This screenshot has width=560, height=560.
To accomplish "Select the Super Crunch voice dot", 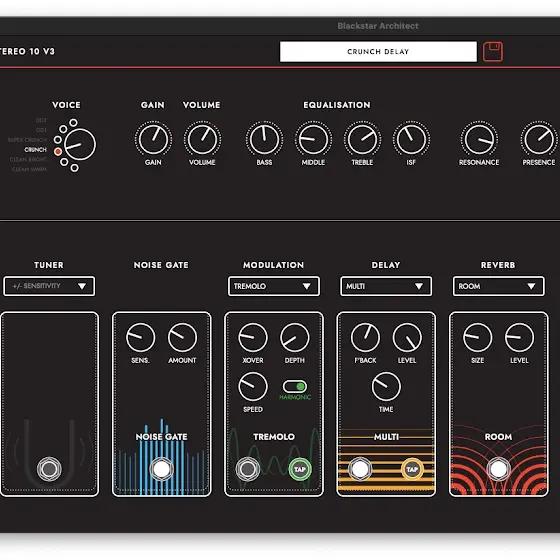I will pos(58,140).
